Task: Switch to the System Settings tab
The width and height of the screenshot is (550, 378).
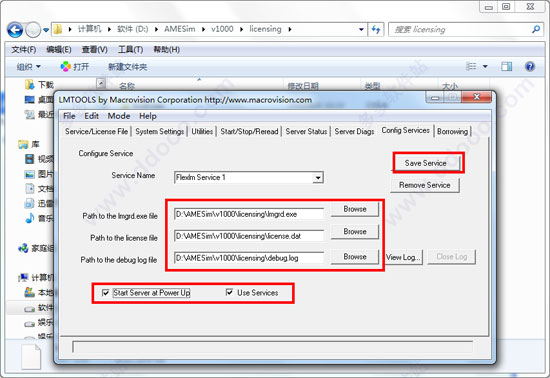Action: (x=159, y=131)
